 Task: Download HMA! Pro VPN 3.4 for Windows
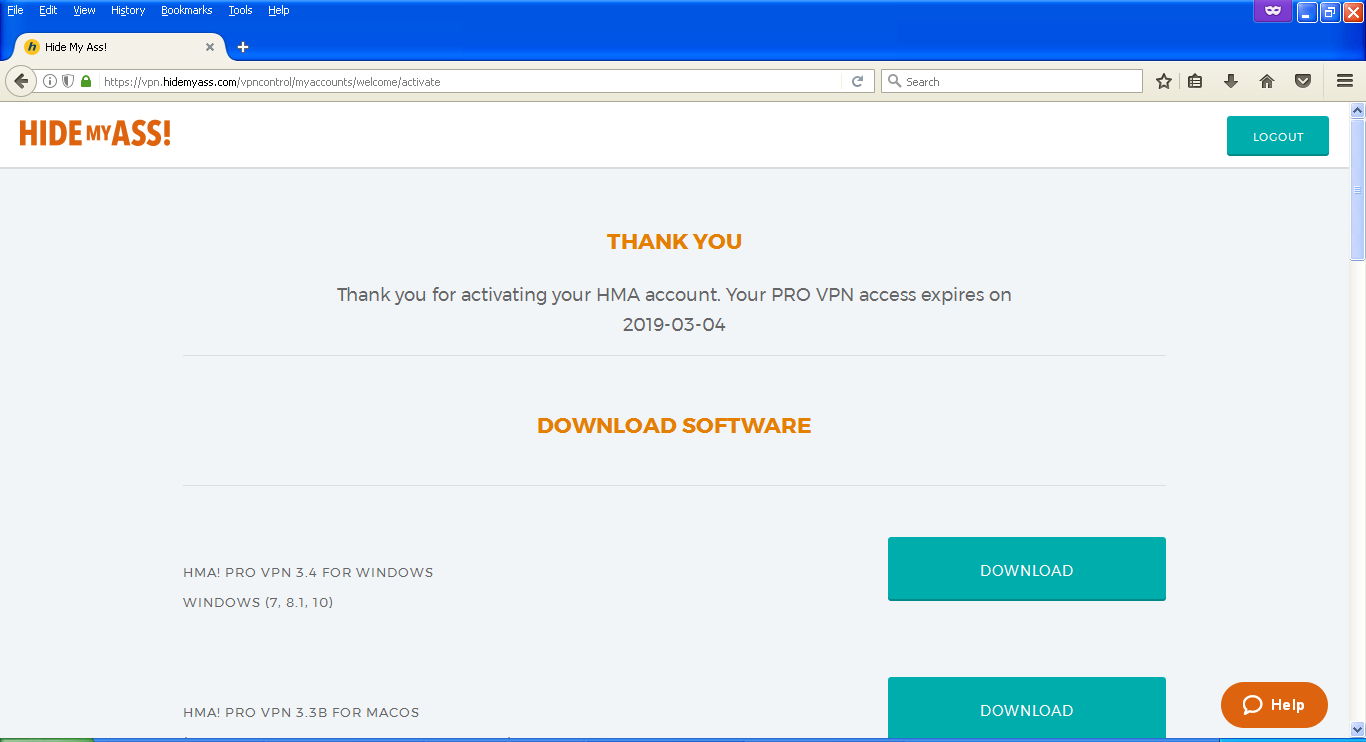pyautogui.click(x=1027, y=570)
